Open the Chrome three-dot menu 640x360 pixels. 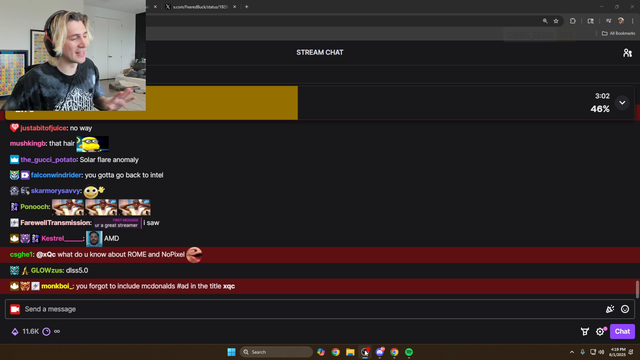click(633, 21)
